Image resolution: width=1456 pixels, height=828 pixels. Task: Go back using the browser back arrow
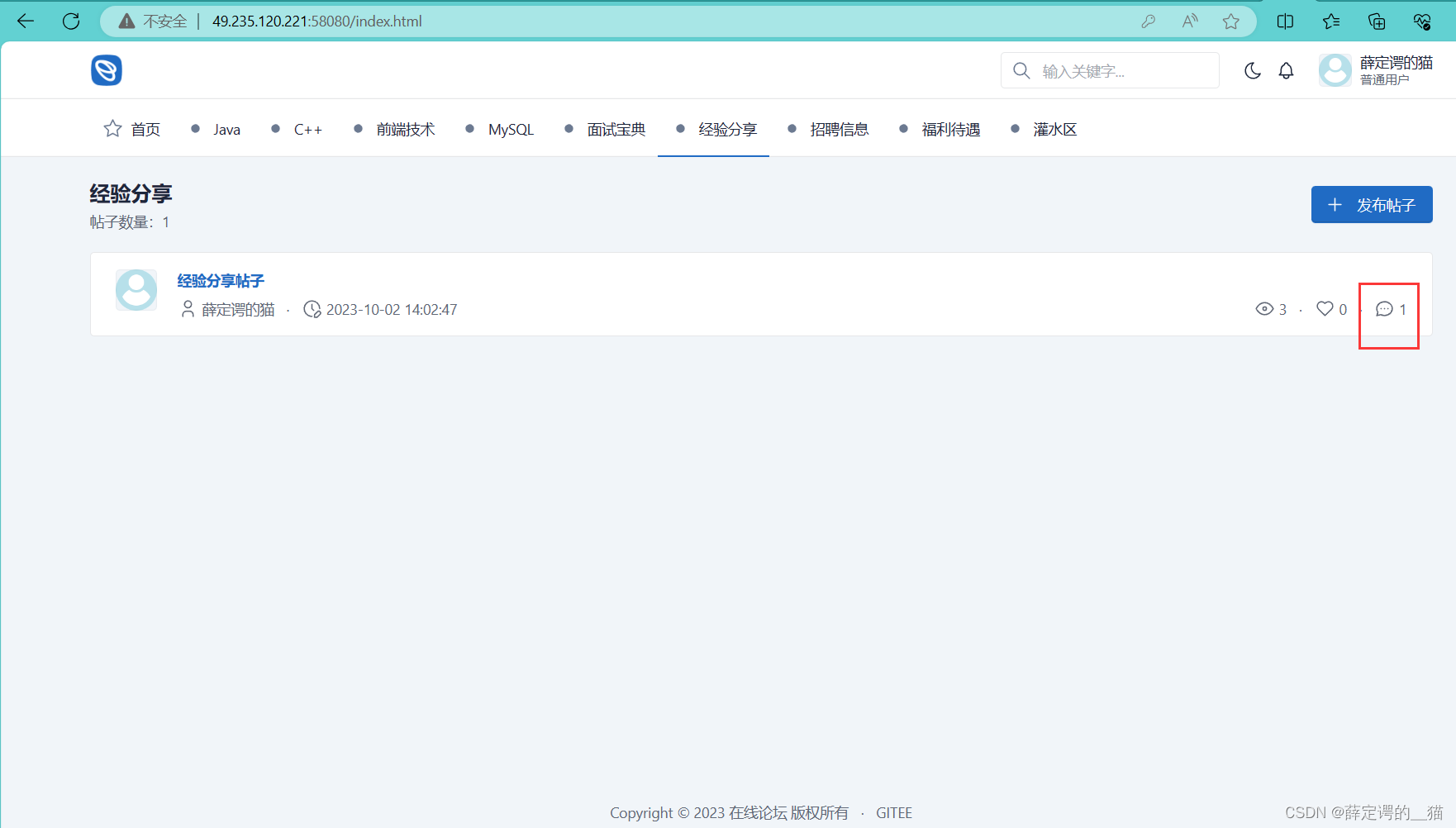(26, 21)
